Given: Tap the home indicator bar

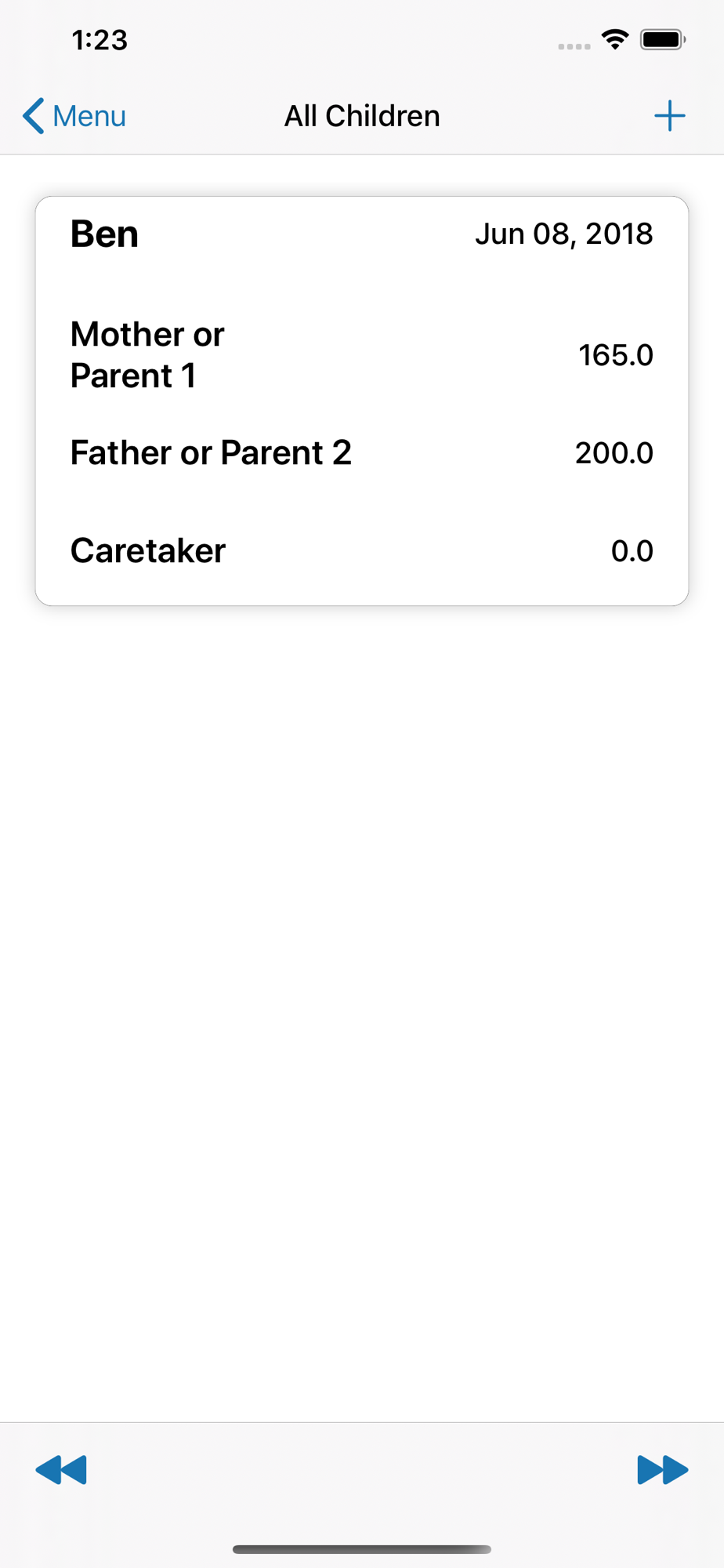Looking at the screenshot, I should (362, 1549).
